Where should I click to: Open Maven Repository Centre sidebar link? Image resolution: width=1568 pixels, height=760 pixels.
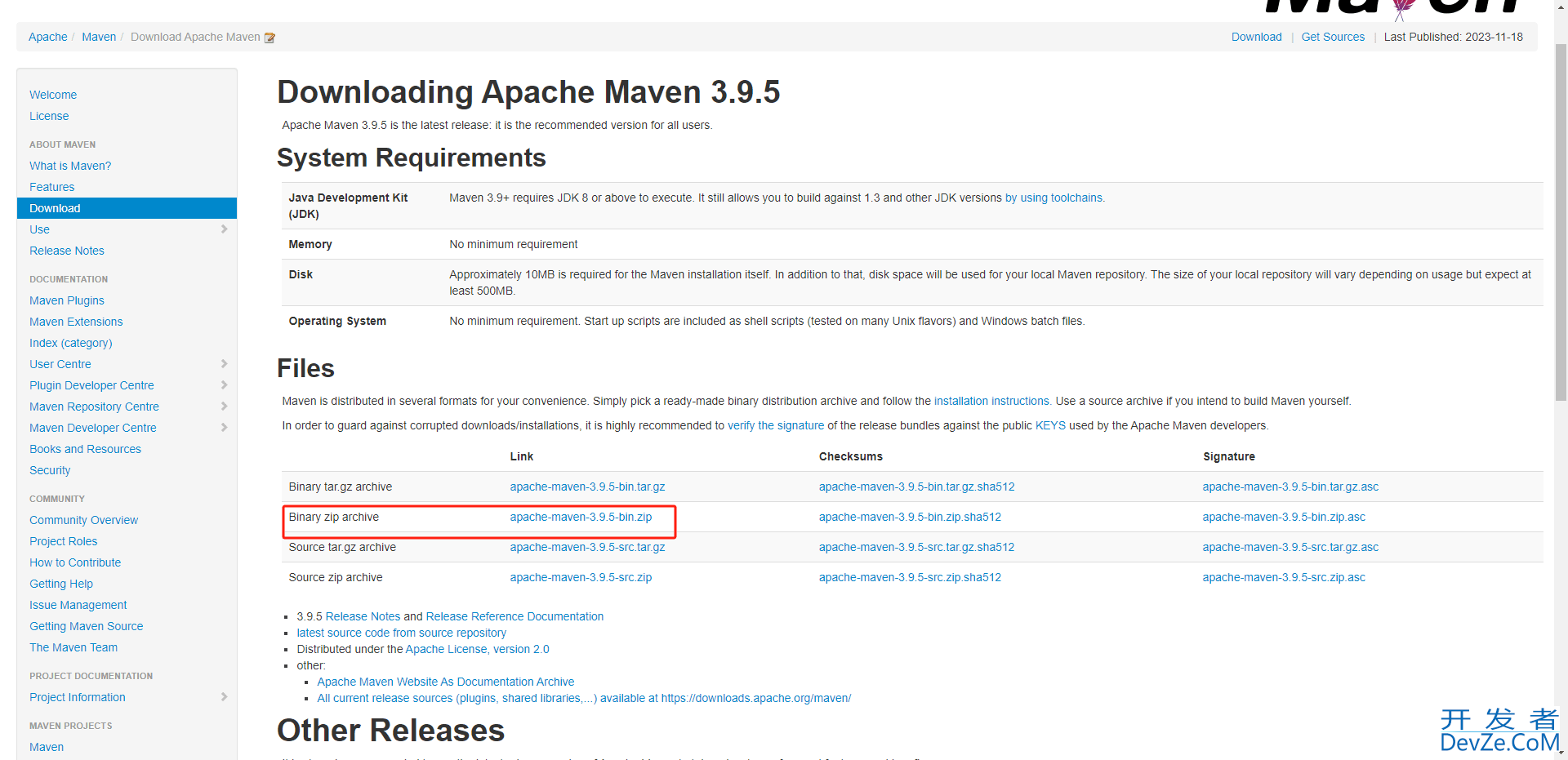coord(94,407)
